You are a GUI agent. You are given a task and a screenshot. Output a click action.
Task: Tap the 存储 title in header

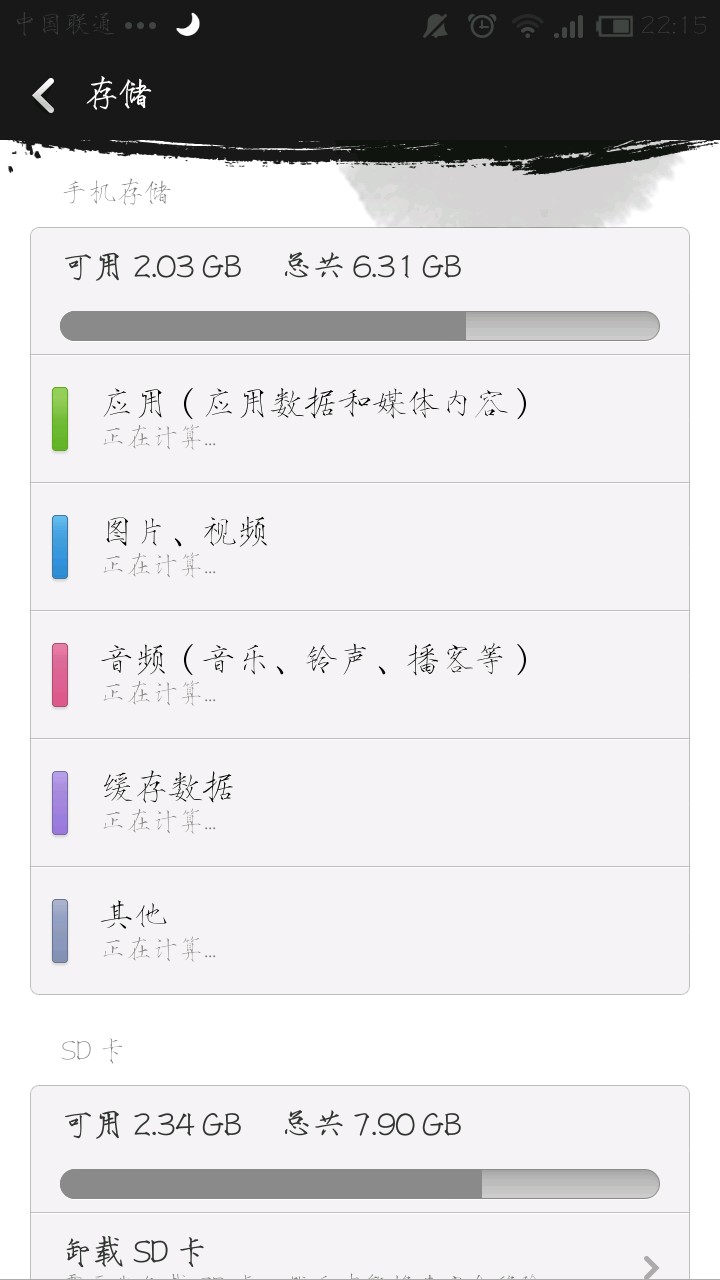118,96
